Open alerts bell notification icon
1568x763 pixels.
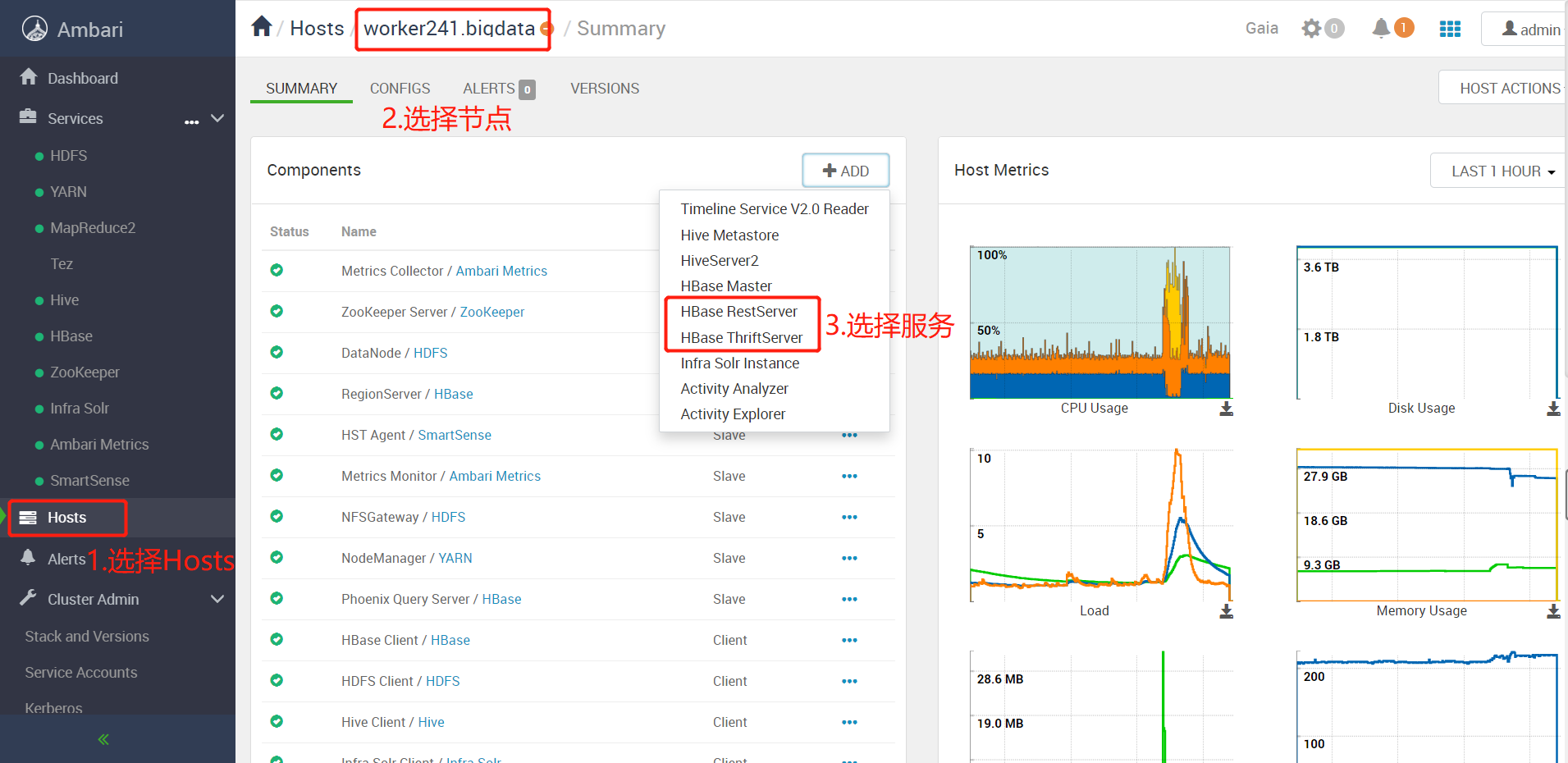pyautogui.click(x=1381, y=28)
